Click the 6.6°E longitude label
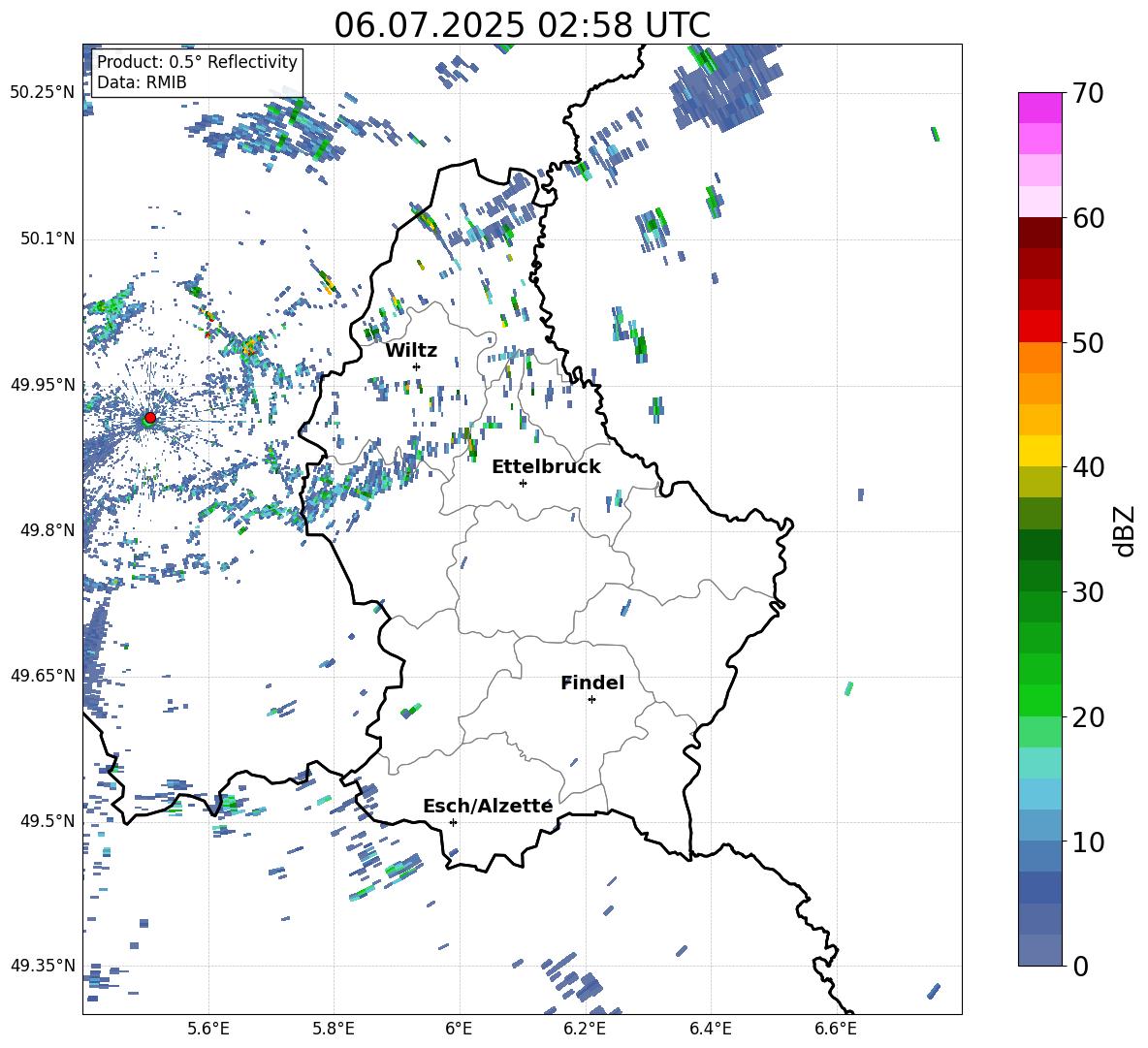Image resolution: width=1148 pixels, height=1048 pixels. [836, 1029]
